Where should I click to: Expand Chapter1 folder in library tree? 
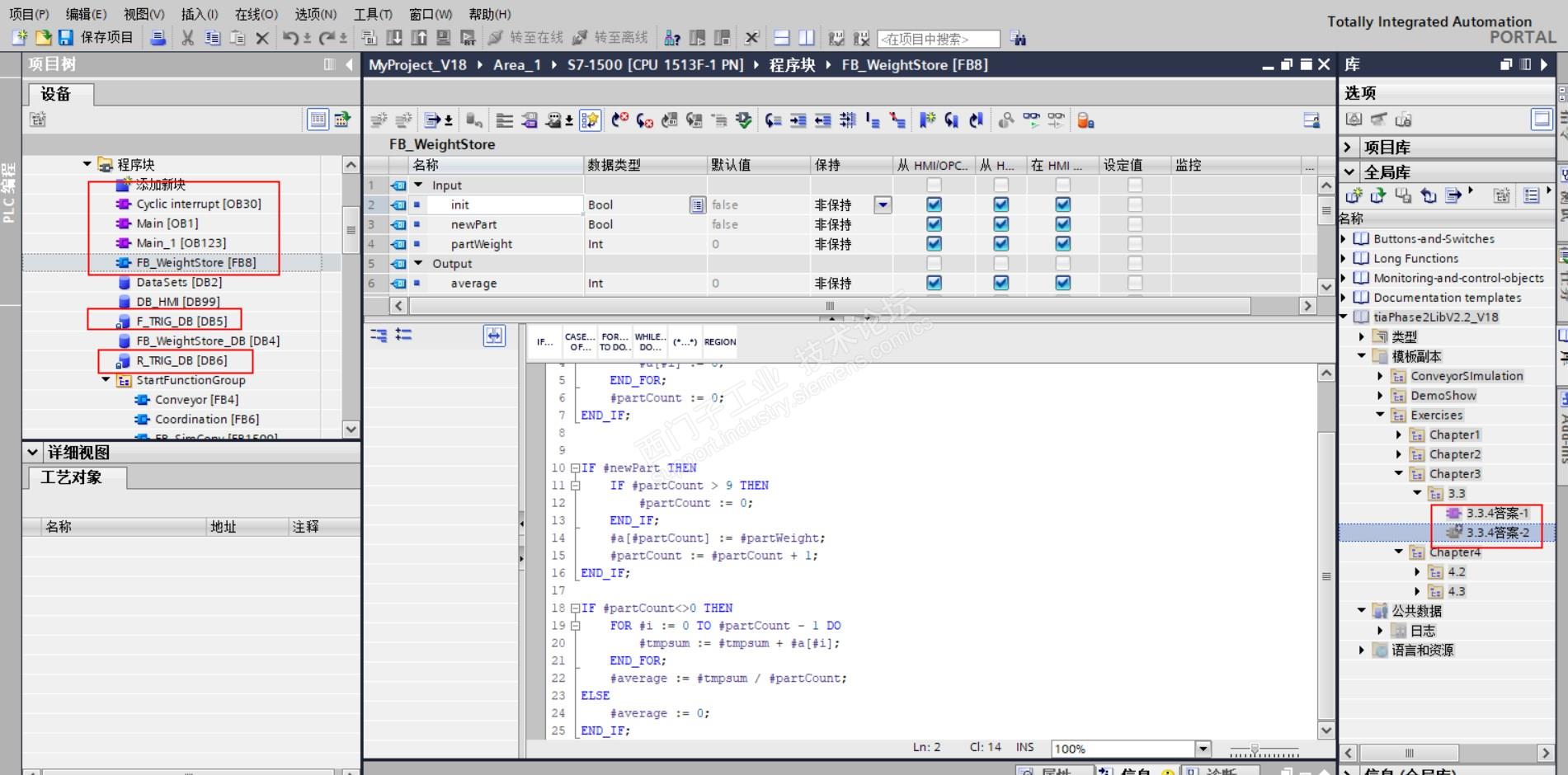(1399, 434)
